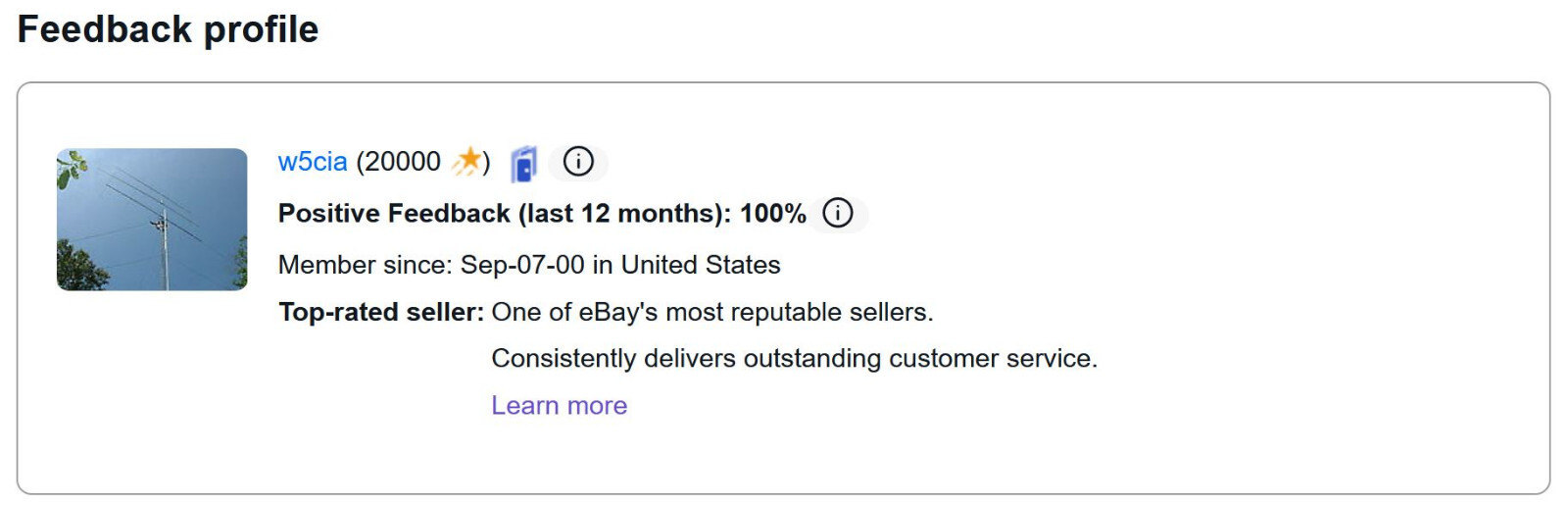Click the blue eBay store door icon
This screenshot has width=1568, height=506.
click(x=524, y=164)
